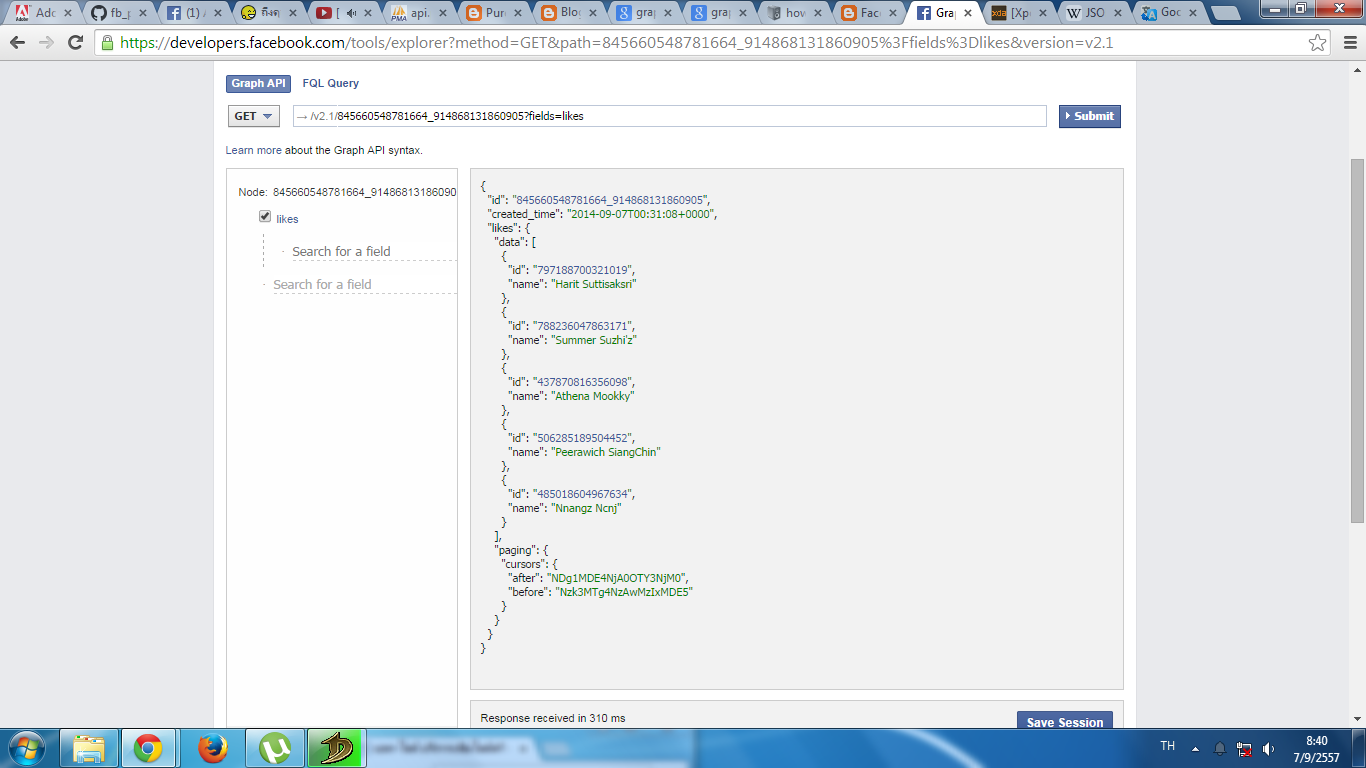
Task: Click the name Peerawich SiangChin
Action: [x=607, y=452]
